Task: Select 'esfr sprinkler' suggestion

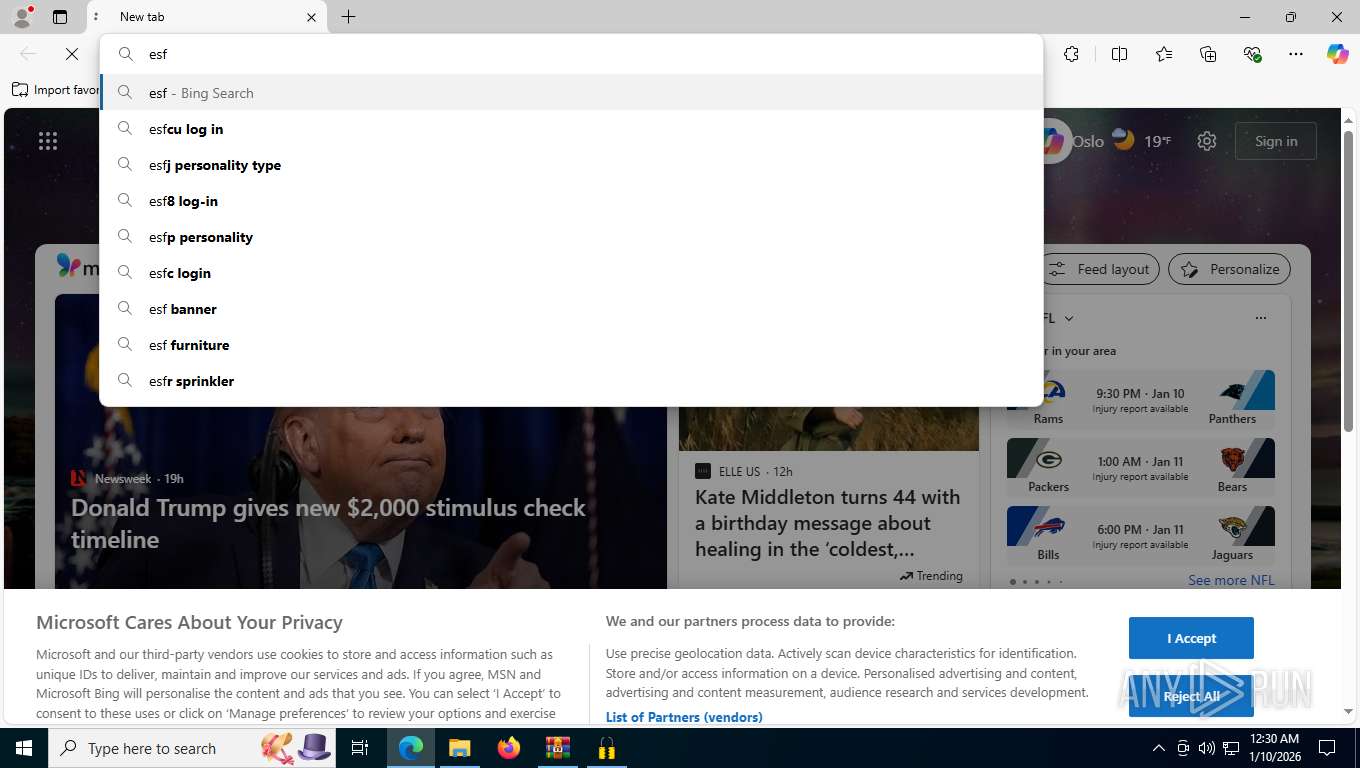Action: tap(571, 381)
